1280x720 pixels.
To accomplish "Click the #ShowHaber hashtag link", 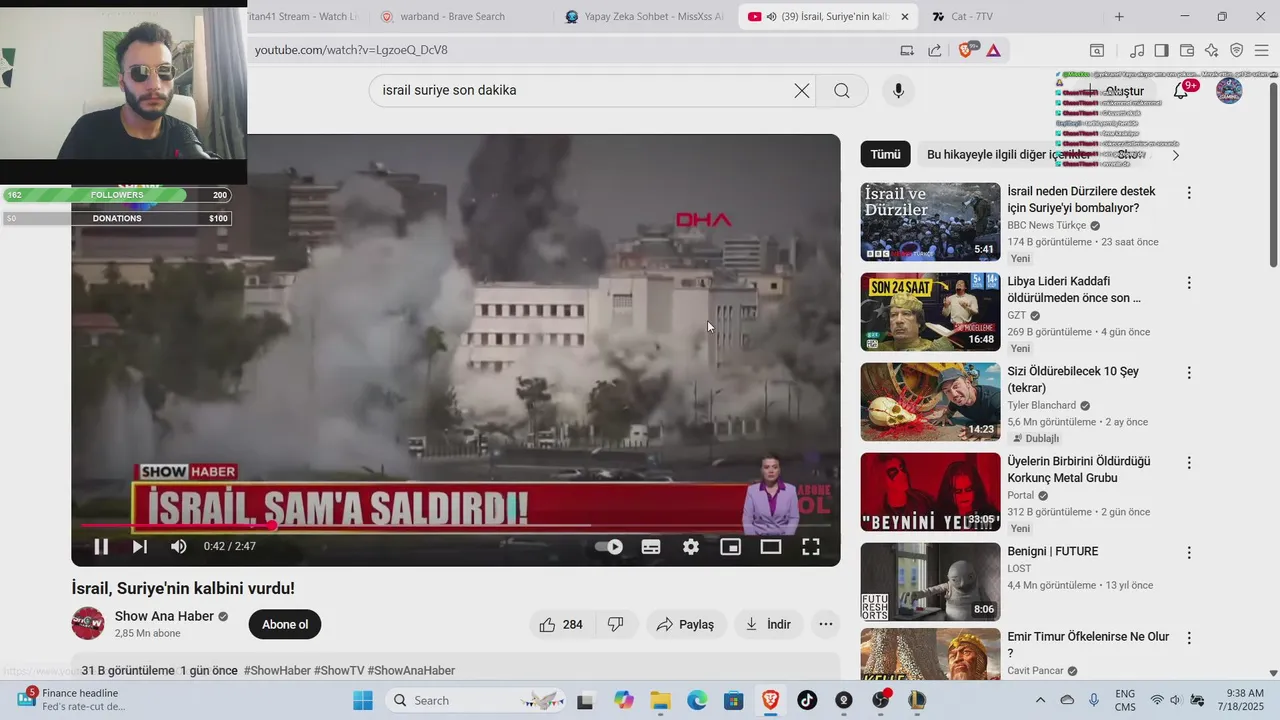I will (277, 670).
